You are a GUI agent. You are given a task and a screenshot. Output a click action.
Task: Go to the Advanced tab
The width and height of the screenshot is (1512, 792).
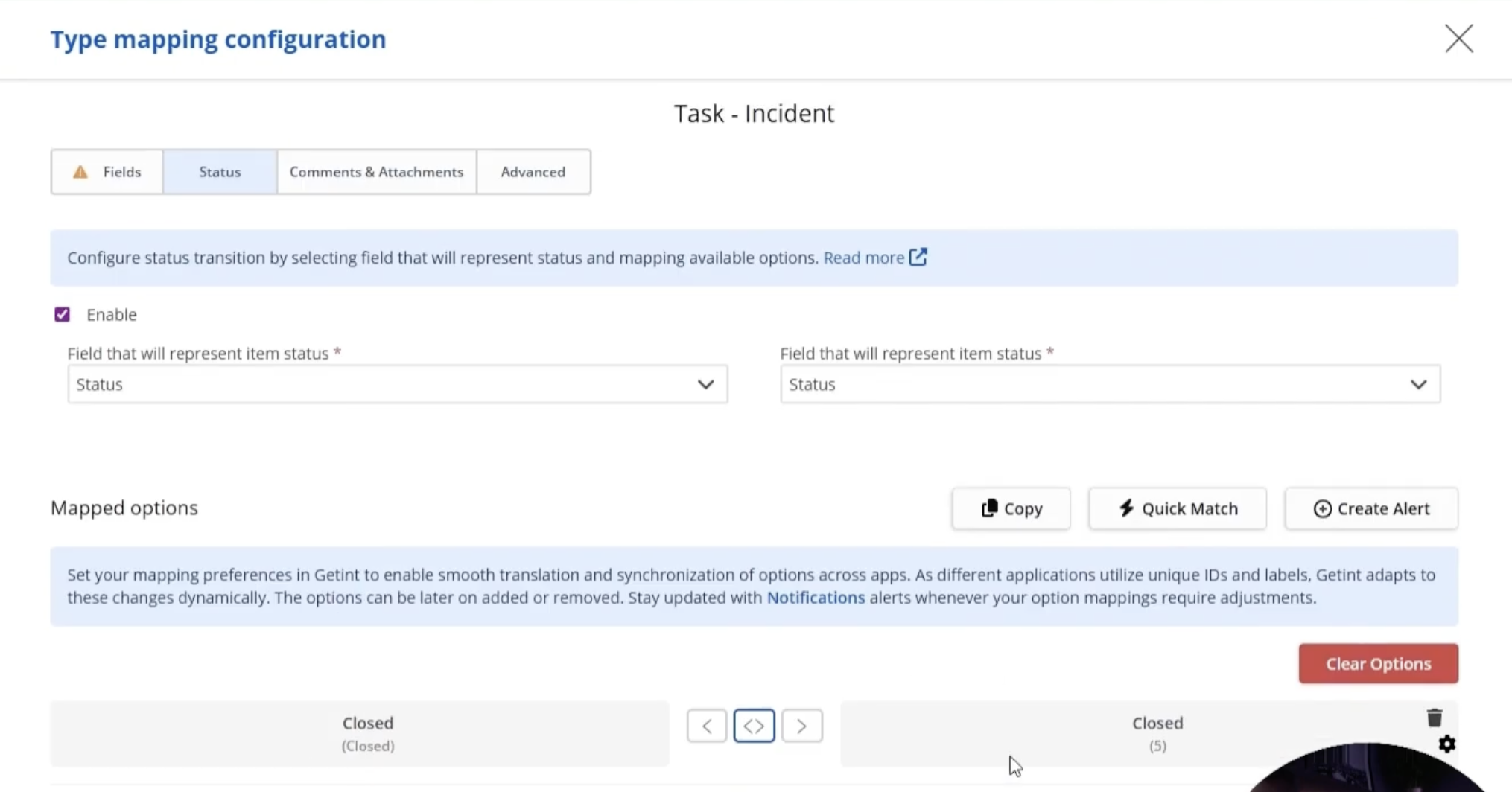[533, 172]
